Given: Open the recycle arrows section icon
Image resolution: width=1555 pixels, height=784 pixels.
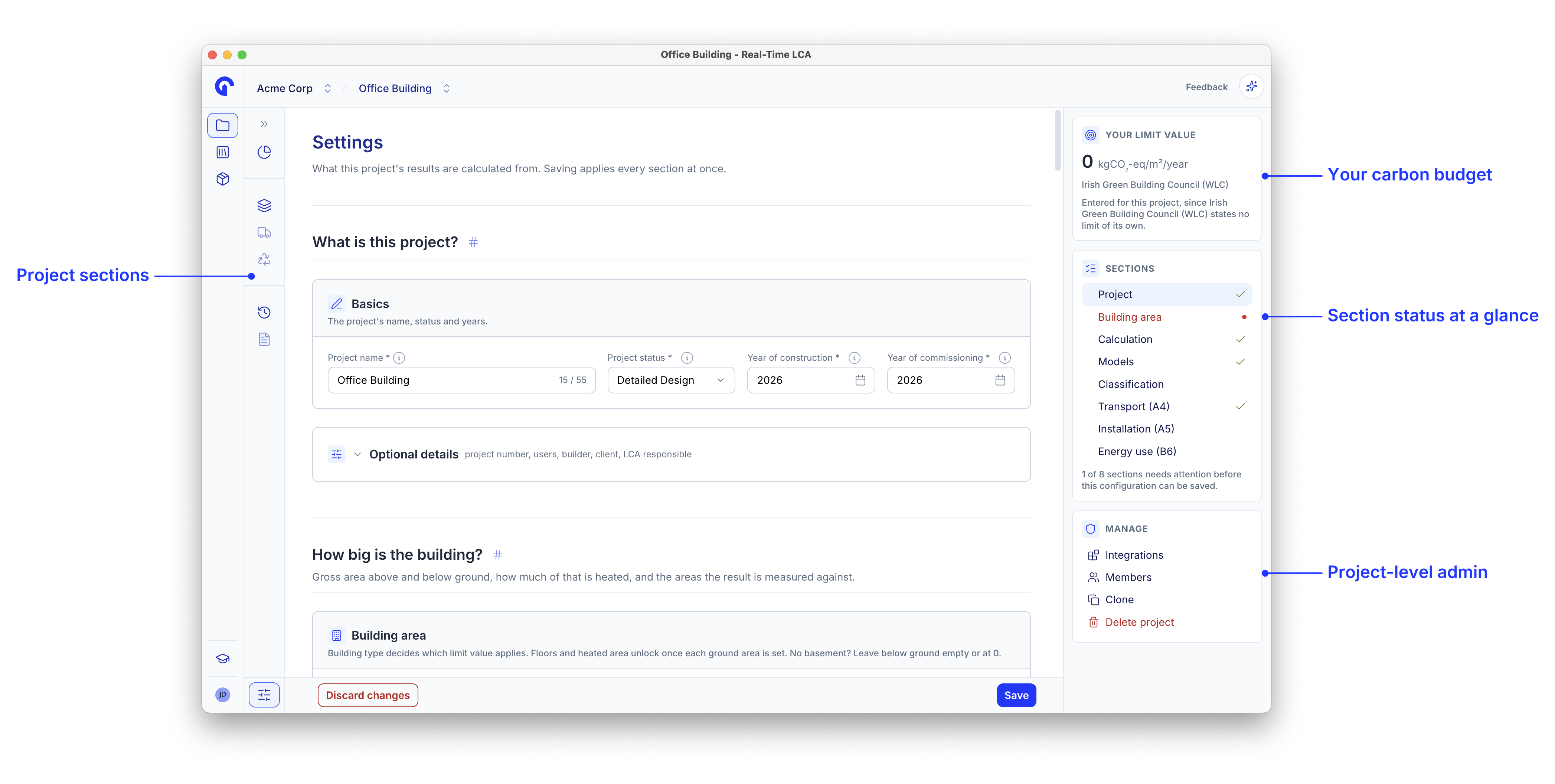Looking at the screenshot, I should (x=264, y=259).
